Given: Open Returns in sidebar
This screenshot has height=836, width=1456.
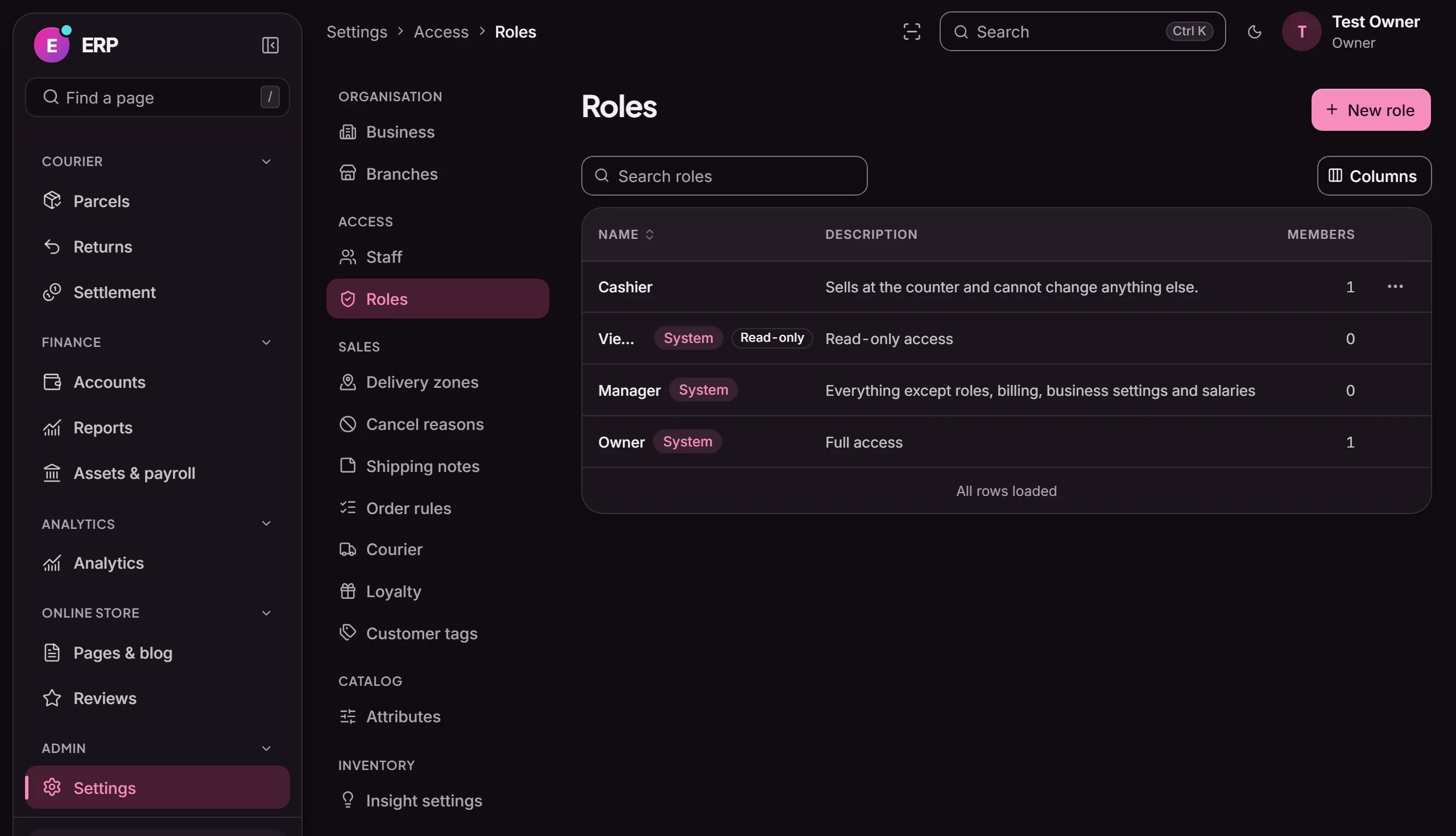Looking at the screenshot, I should (158, 247).
